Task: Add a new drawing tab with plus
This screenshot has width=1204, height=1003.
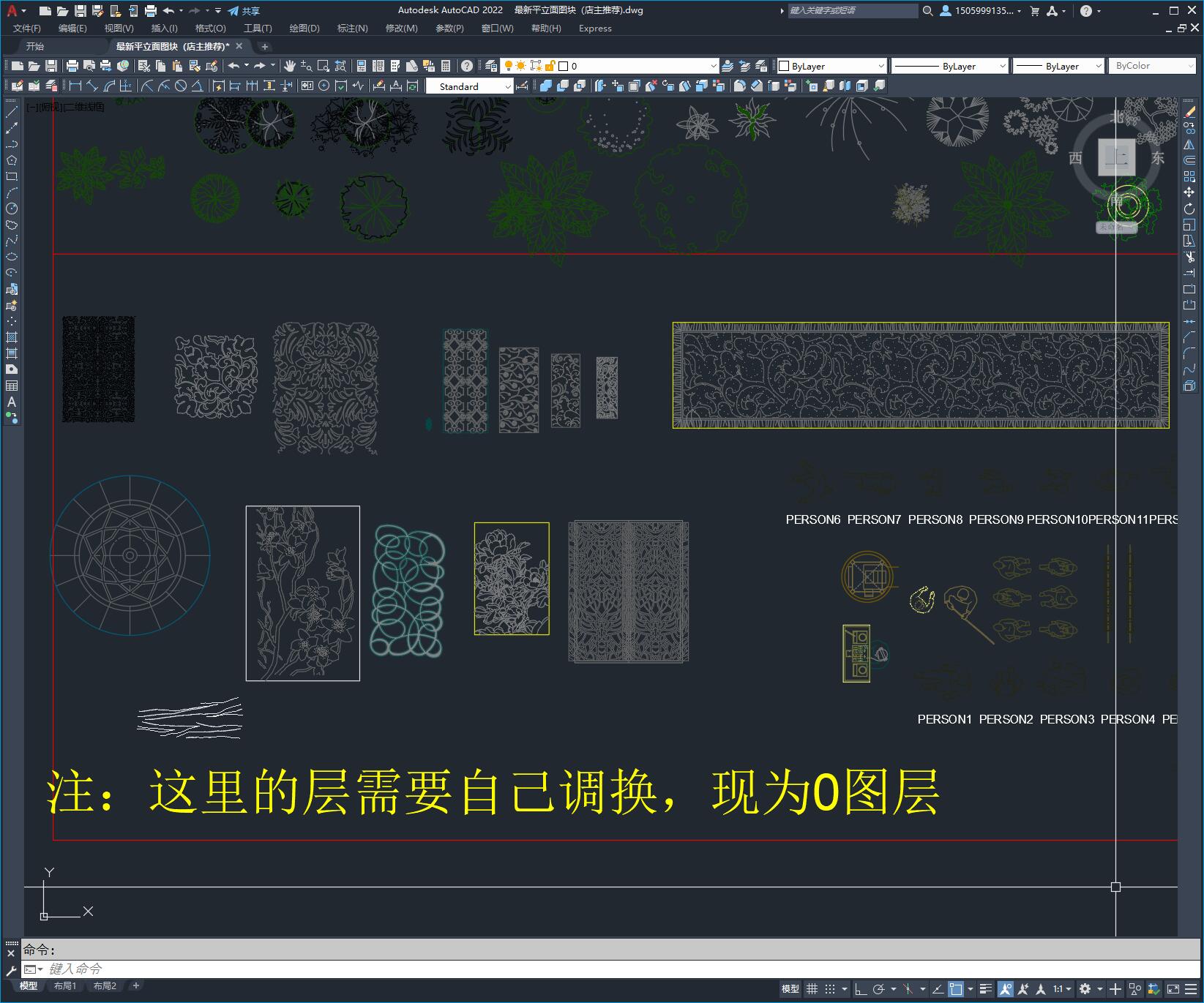Action: point(265,47)
